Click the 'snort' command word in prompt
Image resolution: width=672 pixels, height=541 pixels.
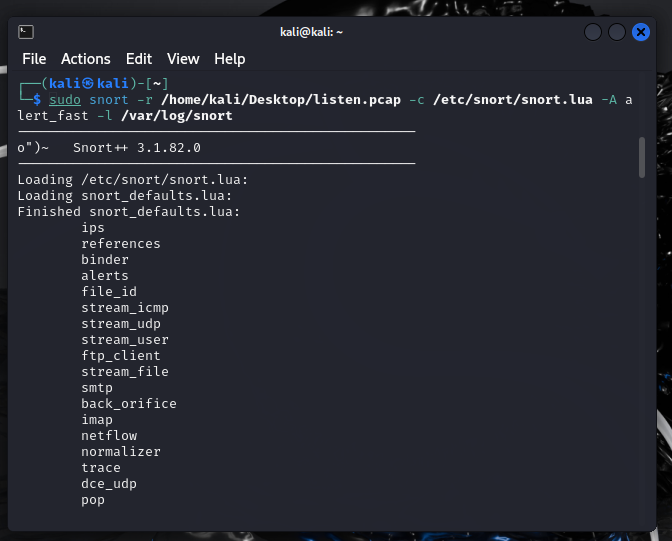tap(109, 100)
